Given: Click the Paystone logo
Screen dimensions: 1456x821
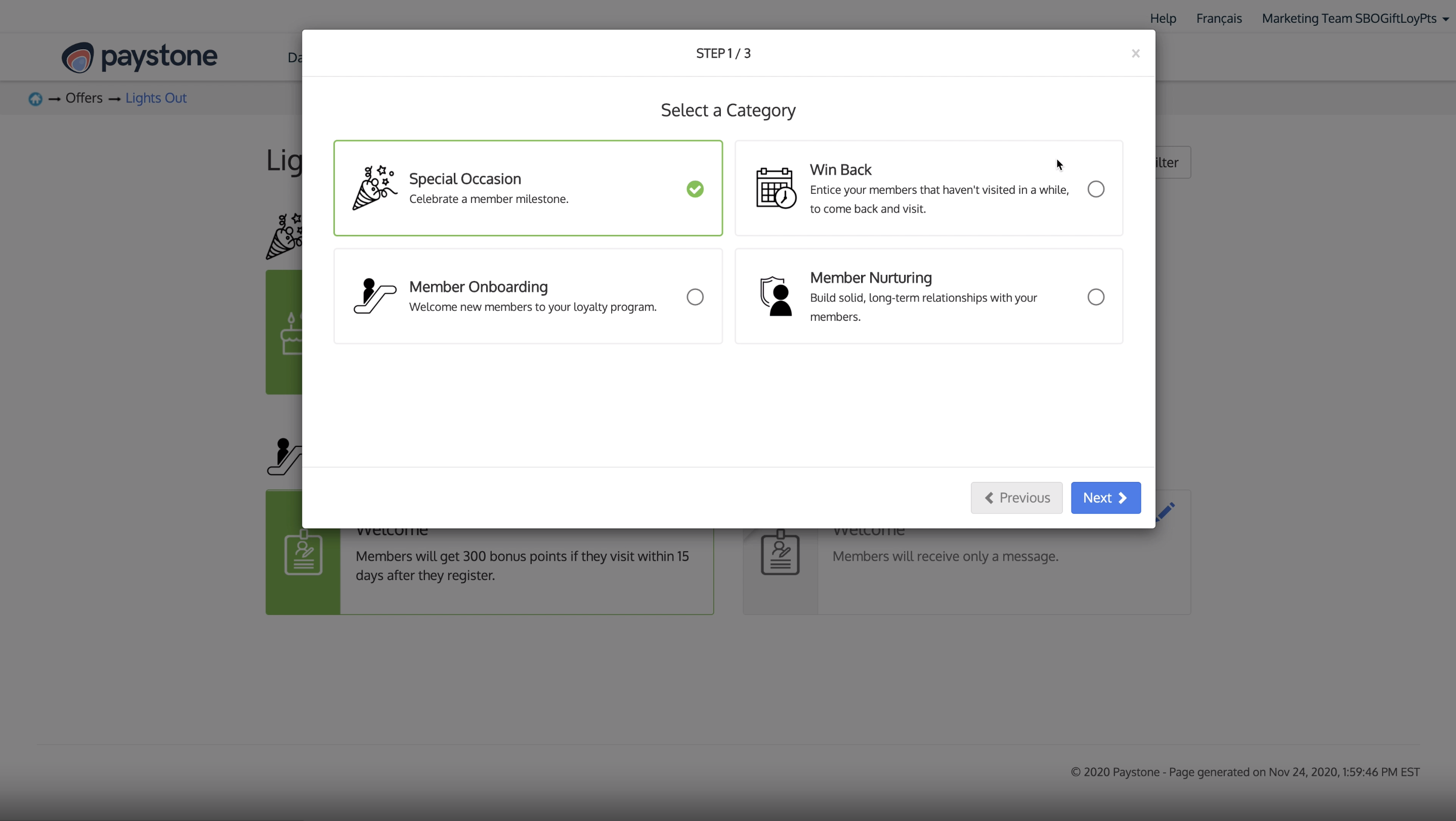Looking at the screenshot, I should pyautogui.click(x=139, y=57).
